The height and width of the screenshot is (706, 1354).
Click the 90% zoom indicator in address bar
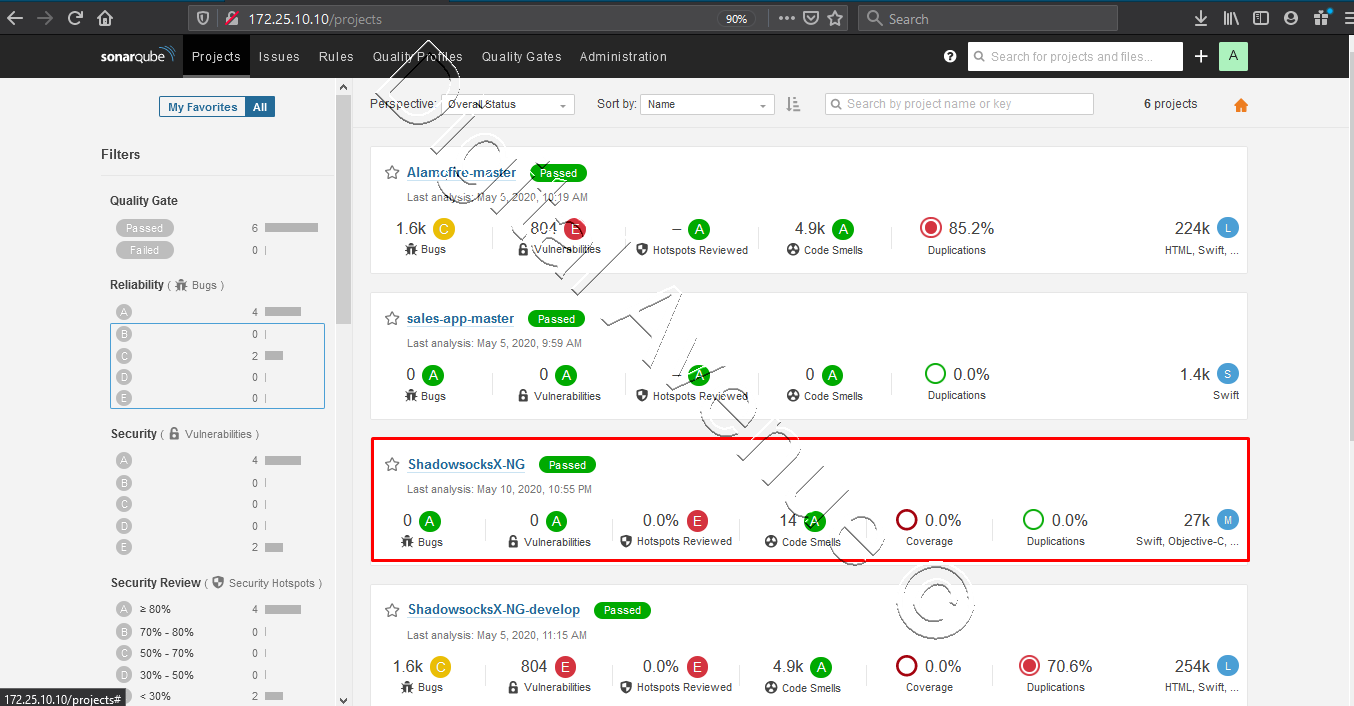coord(737,17)
